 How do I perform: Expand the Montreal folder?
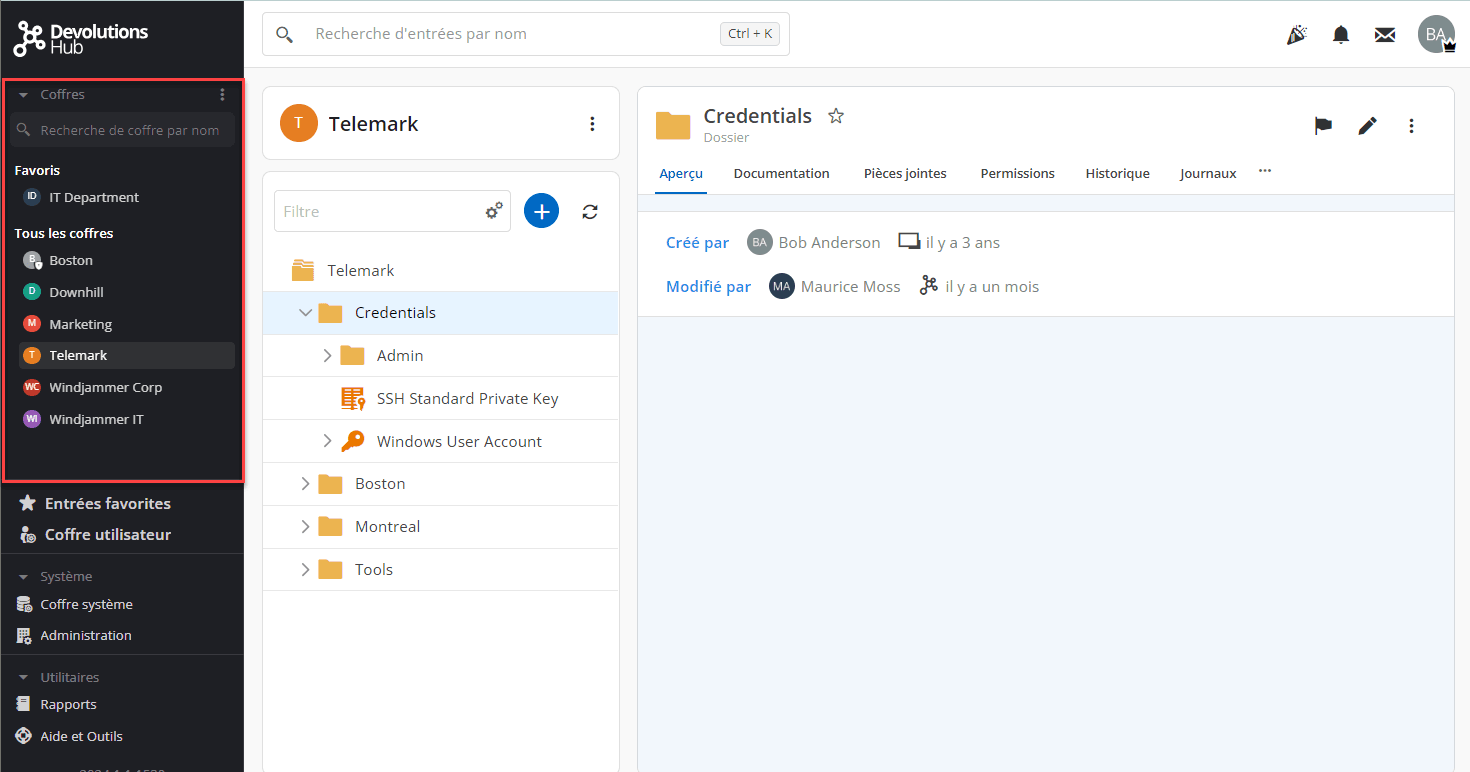306,527
